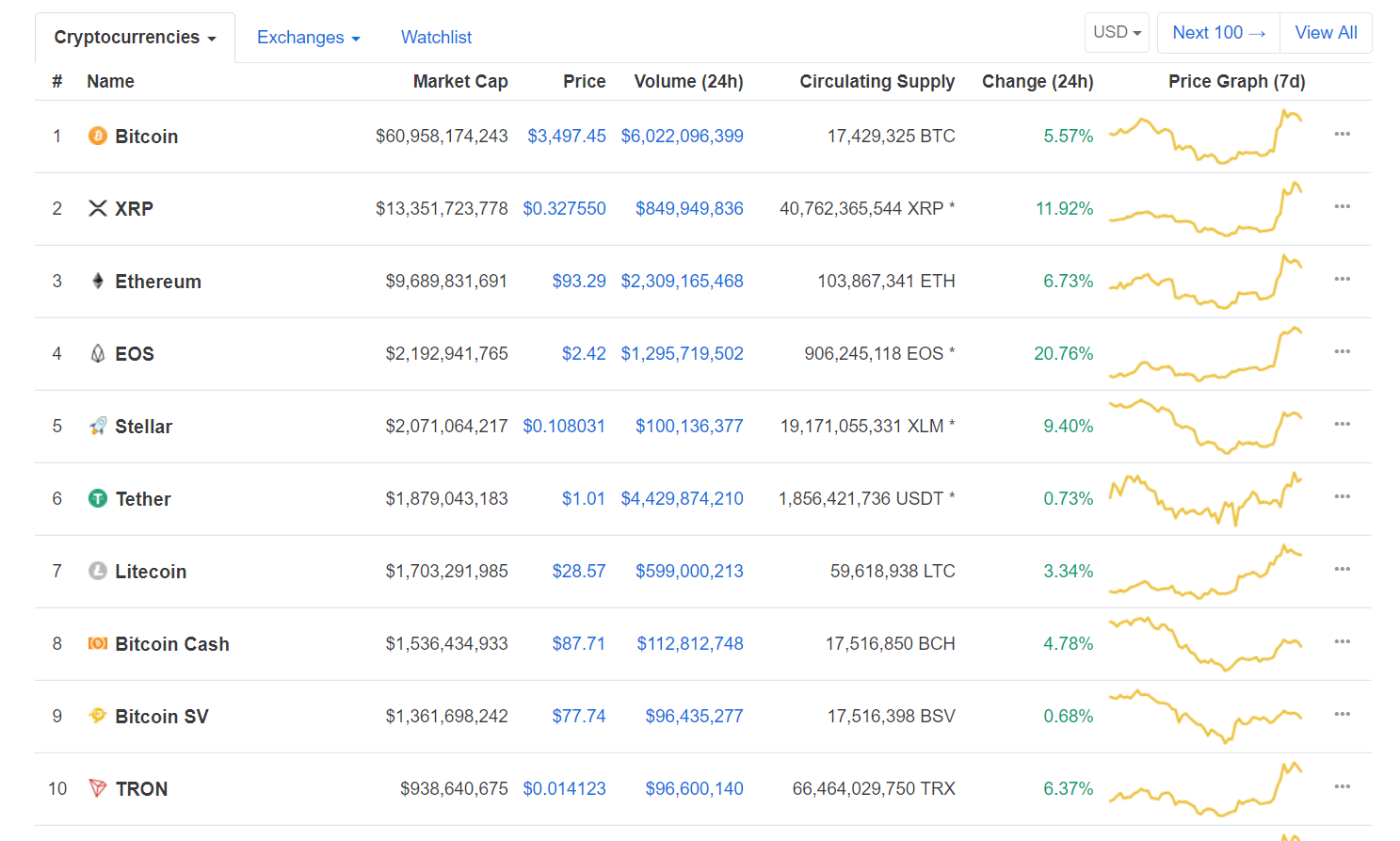Sort by Change (24h) column header
The height and width of the screenshot is (841, 1400).
click(1038, 82)
